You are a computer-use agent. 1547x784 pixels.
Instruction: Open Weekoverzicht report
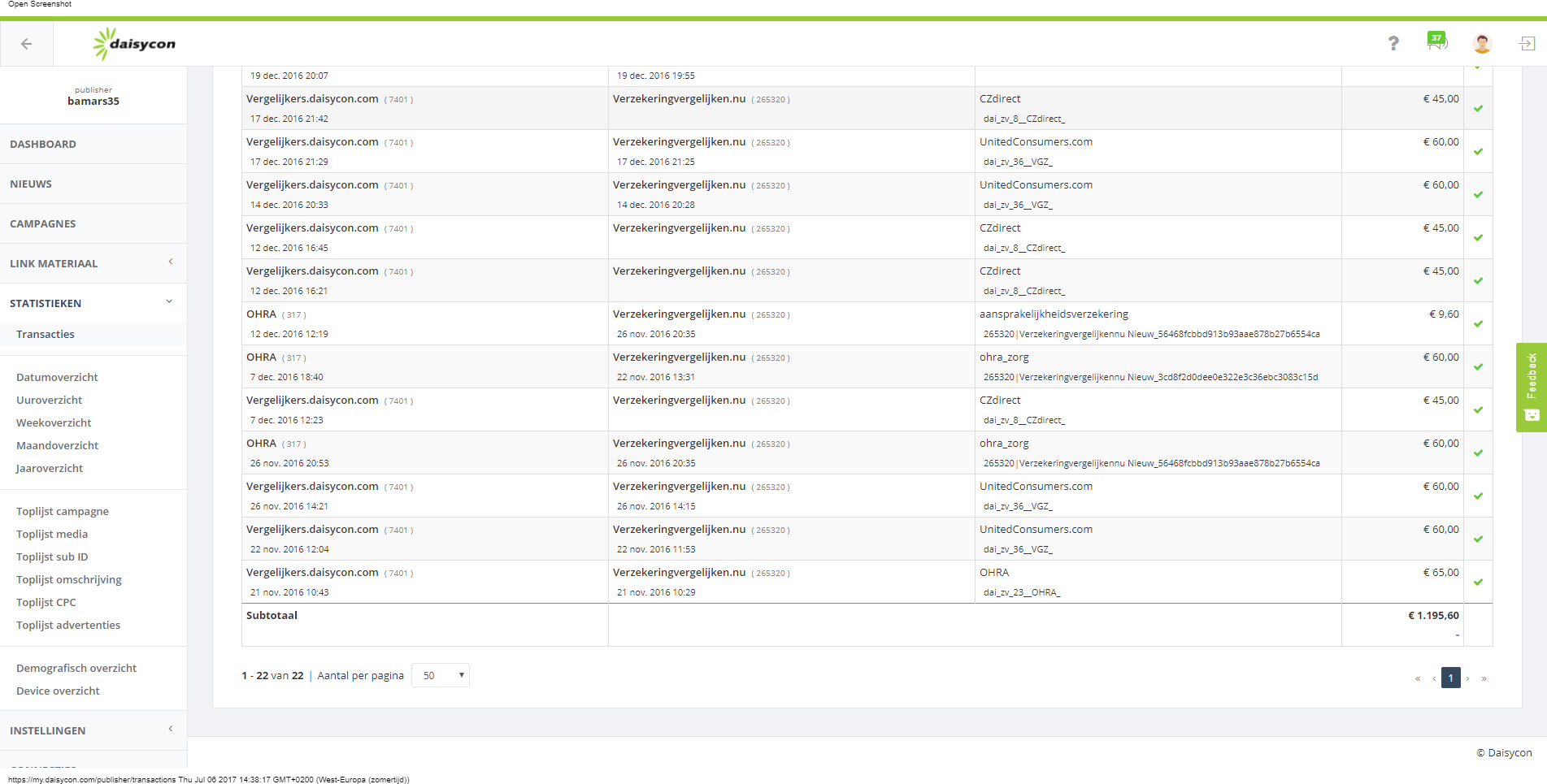tap(54, 422)
